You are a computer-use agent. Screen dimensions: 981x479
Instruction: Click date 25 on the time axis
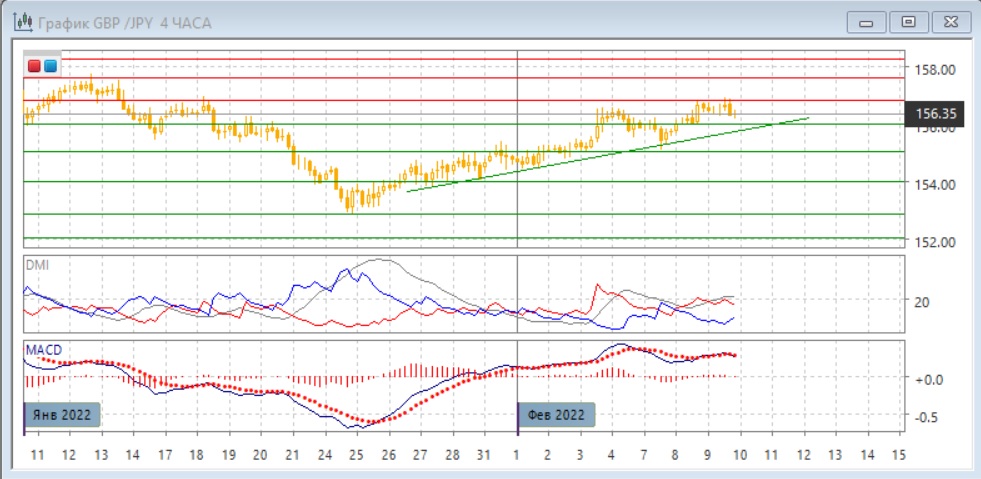(x=357, y=454)
